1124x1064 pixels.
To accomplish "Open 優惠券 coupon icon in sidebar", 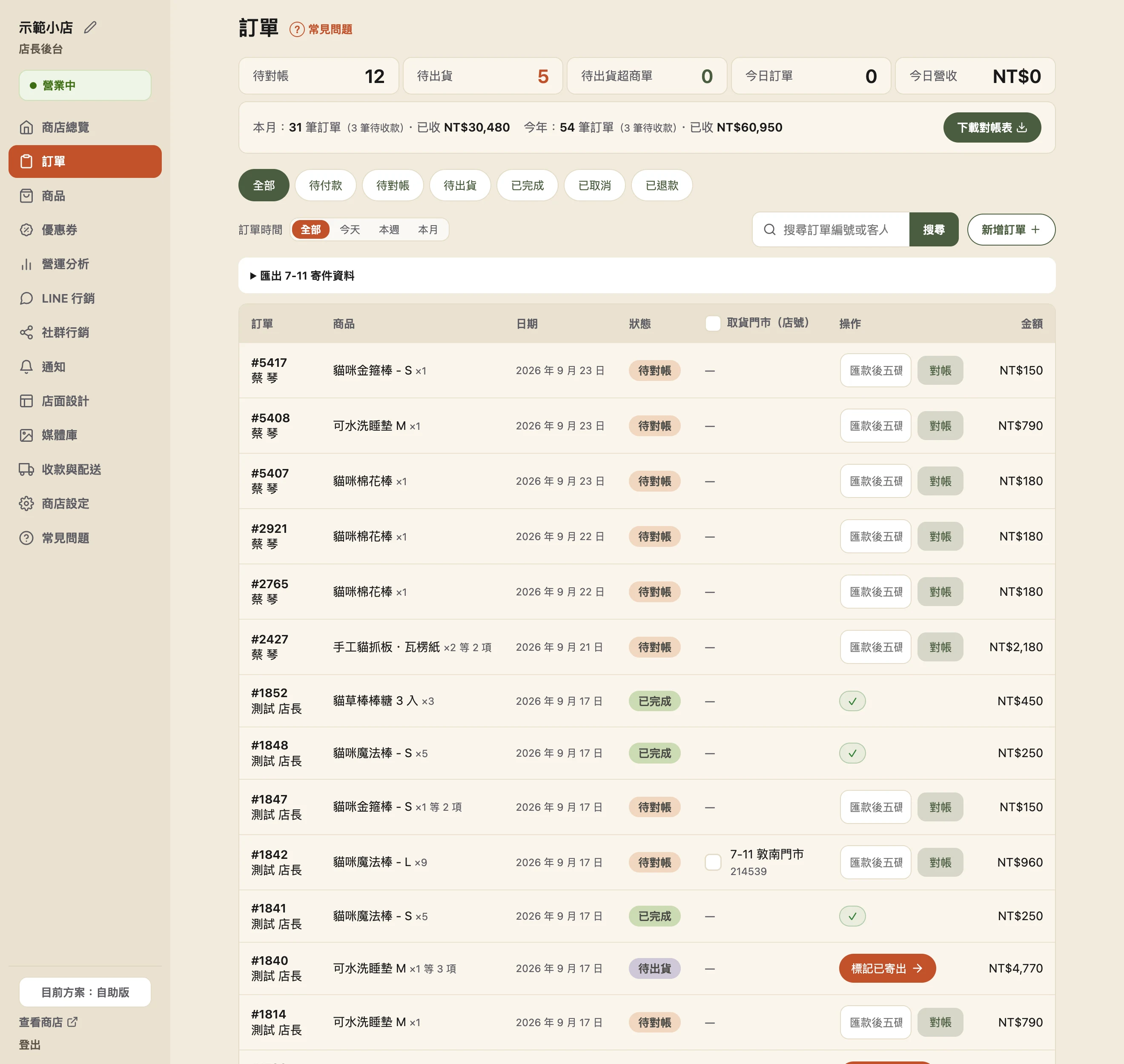I will (26, 230).
